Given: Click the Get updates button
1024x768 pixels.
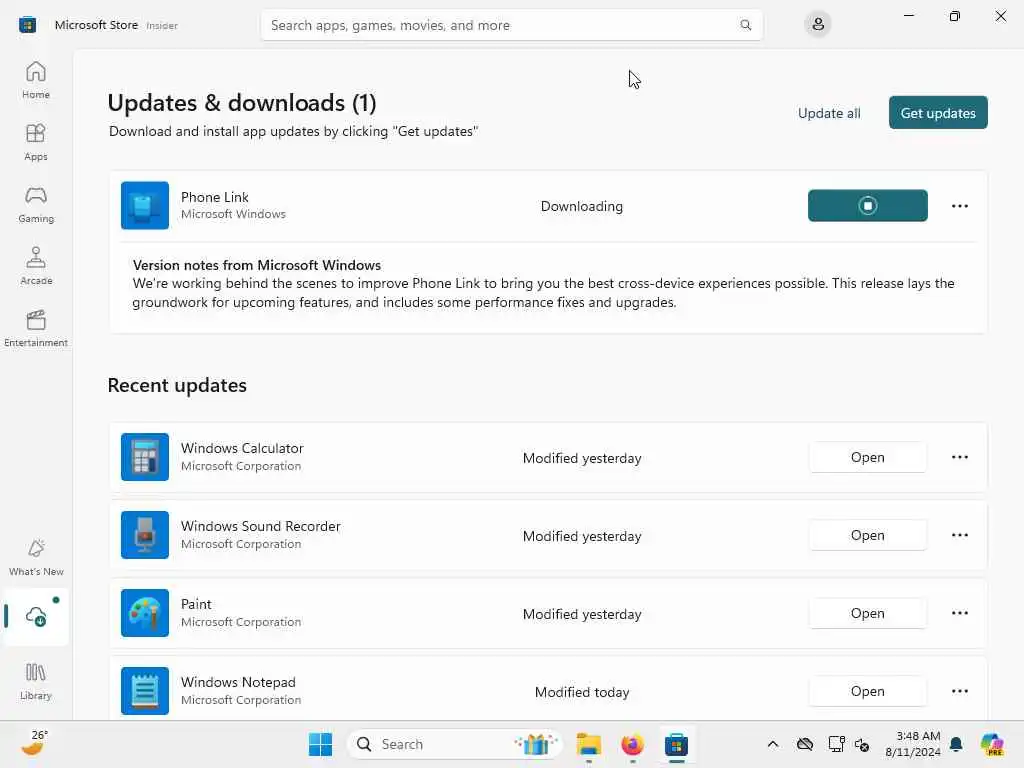Looking at the screenshot, I should 938,113.
